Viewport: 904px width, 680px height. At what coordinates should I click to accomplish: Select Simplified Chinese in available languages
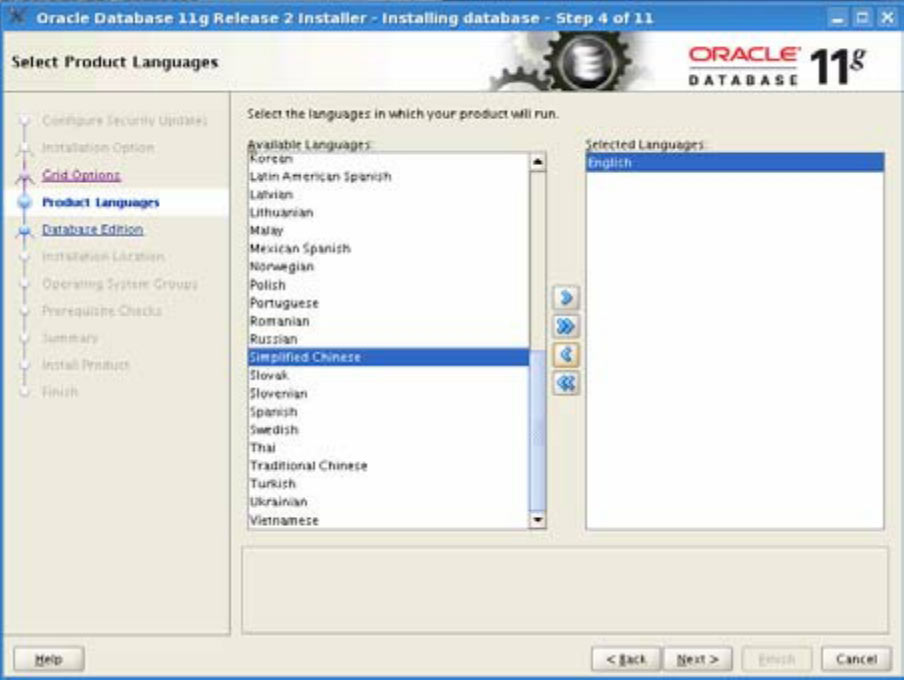coord(305,357)
